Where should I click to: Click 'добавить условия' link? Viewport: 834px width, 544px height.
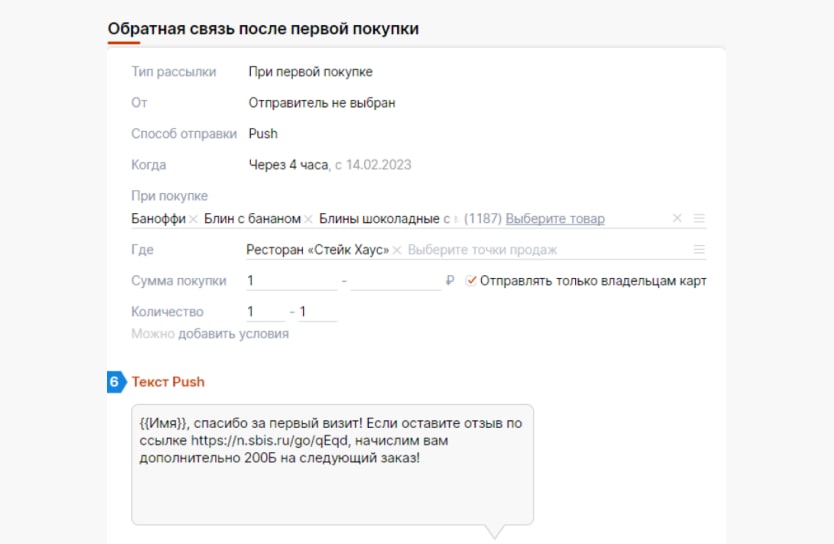tap(233, 334)
